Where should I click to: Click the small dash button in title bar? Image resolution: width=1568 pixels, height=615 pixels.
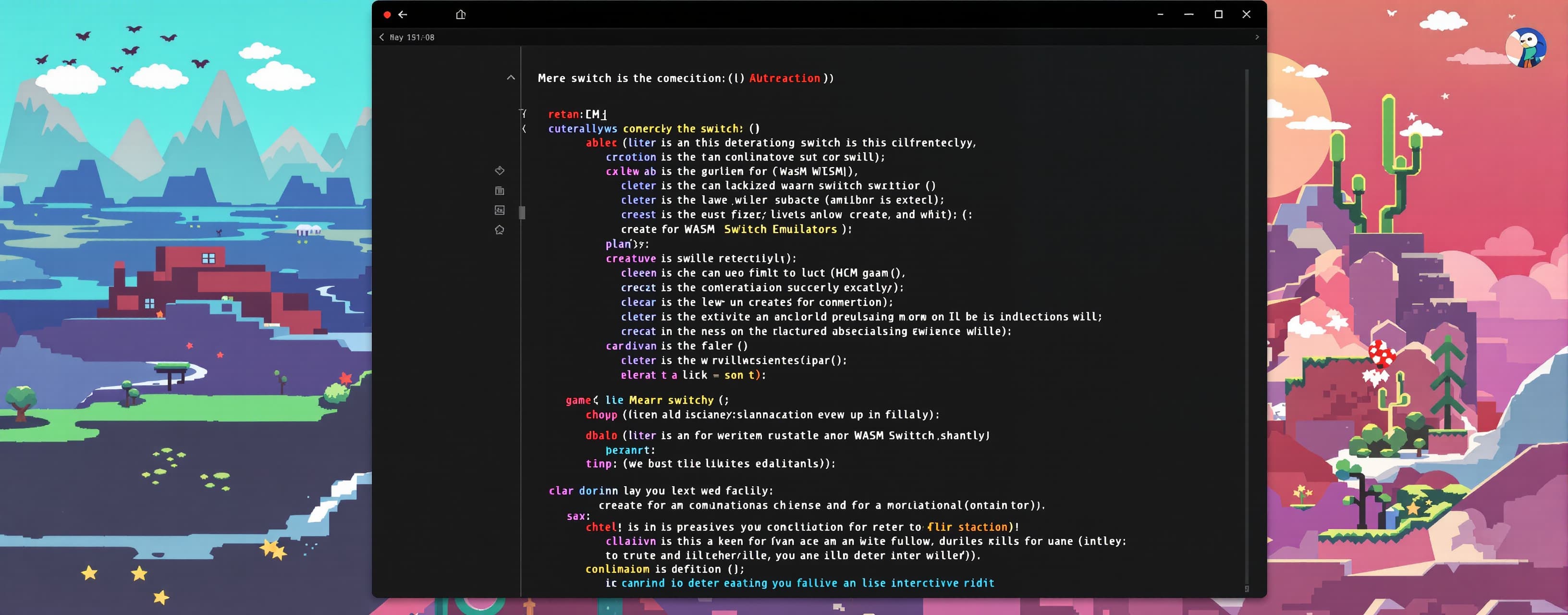click(1160, 14)
